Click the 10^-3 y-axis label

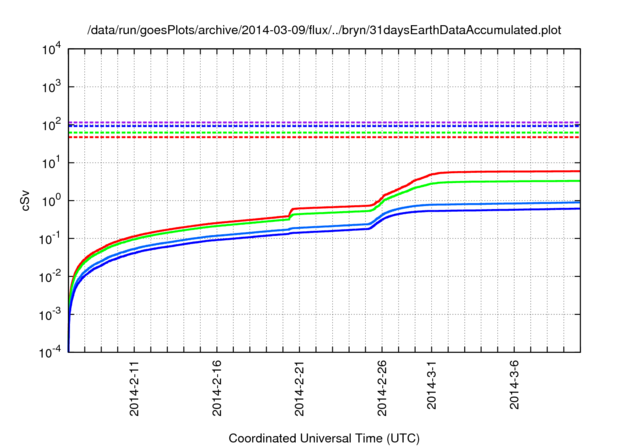tap(51, 314)
